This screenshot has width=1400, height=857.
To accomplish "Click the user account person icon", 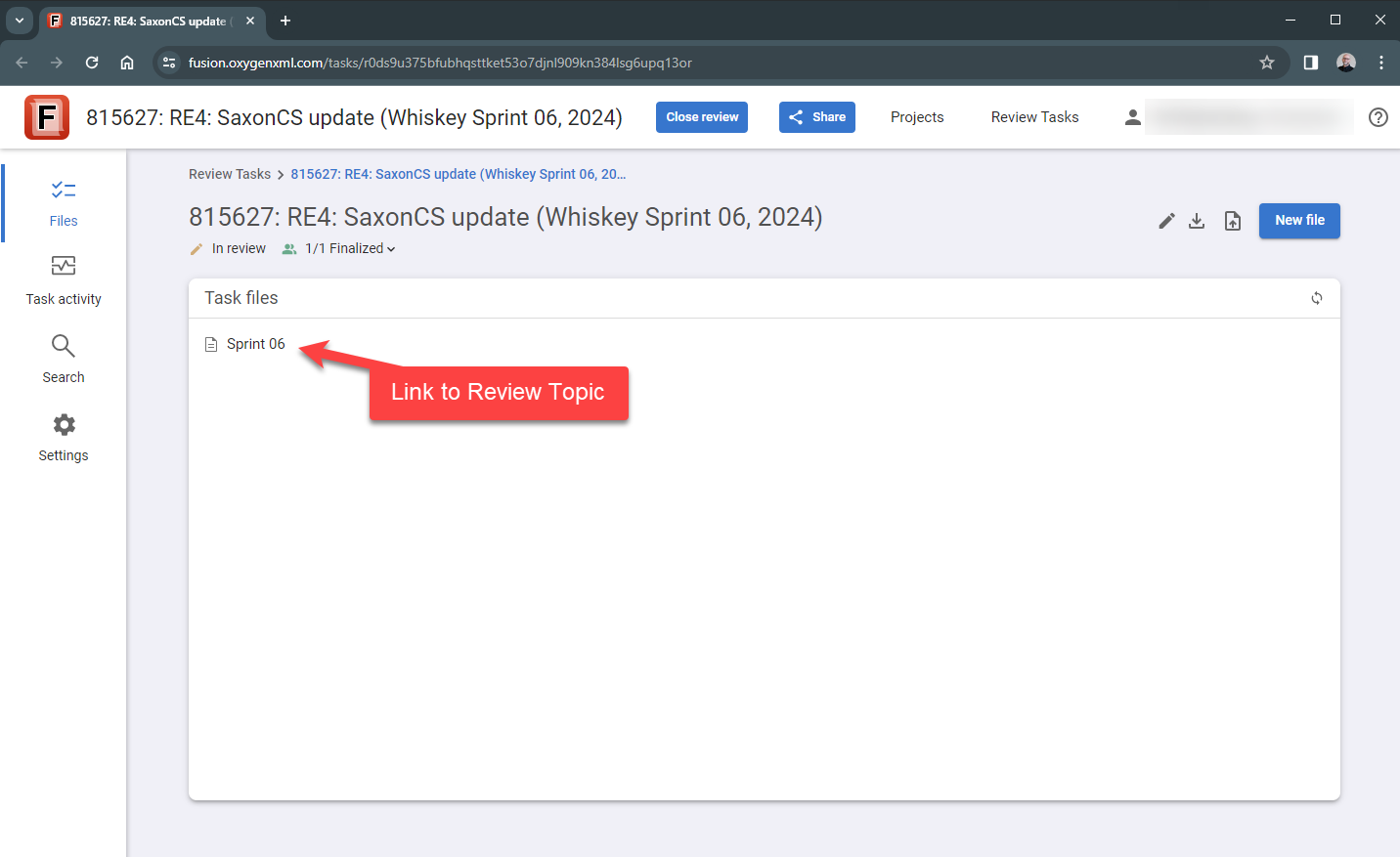I will pyautogui.click(x=1132, y=117).
